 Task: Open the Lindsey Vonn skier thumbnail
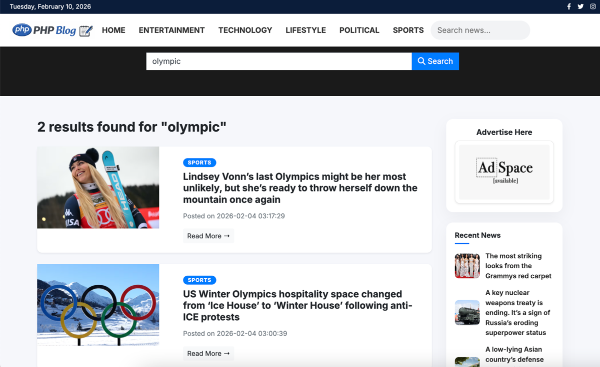(98, 188)
